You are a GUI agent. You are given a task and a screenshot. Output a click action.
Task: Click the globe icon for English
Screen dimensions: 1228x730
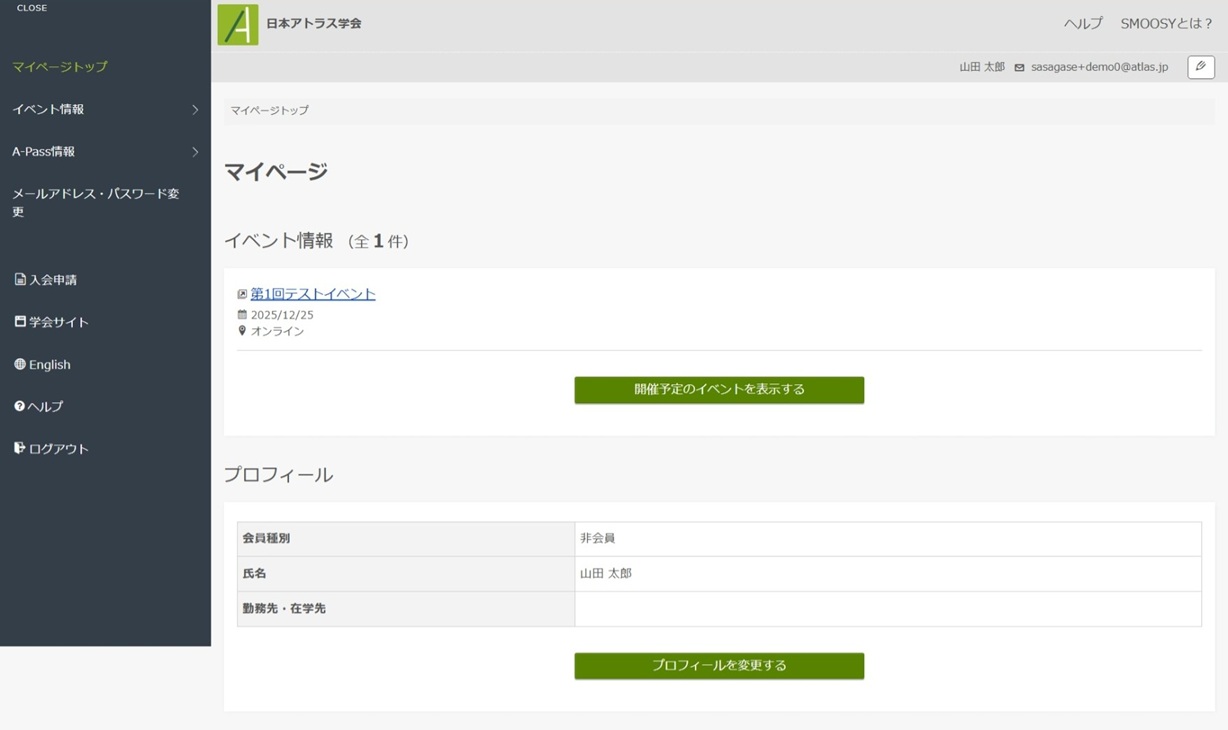(20, 365)
